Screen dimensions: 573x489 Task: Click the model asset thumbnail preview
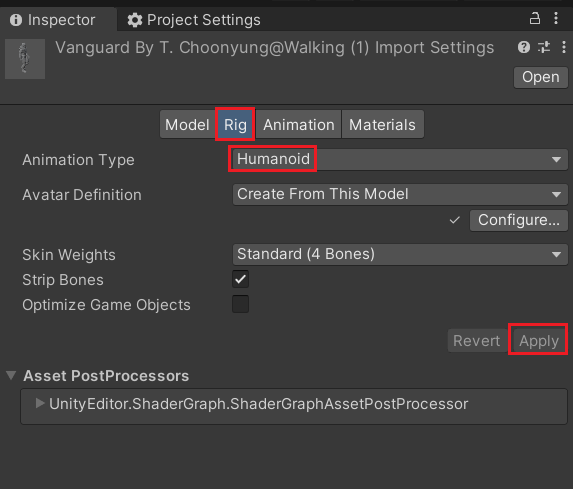[25, 58]
